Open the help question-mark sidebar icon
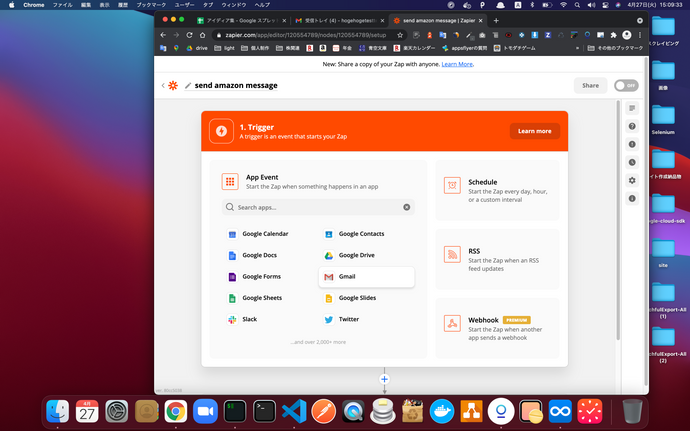 click(x=632, y=126)
